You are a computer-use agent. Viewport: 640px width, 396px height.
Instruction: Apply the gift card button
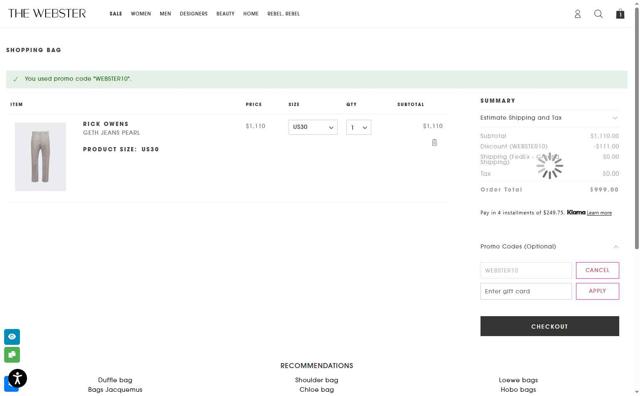tap(597, 291)
